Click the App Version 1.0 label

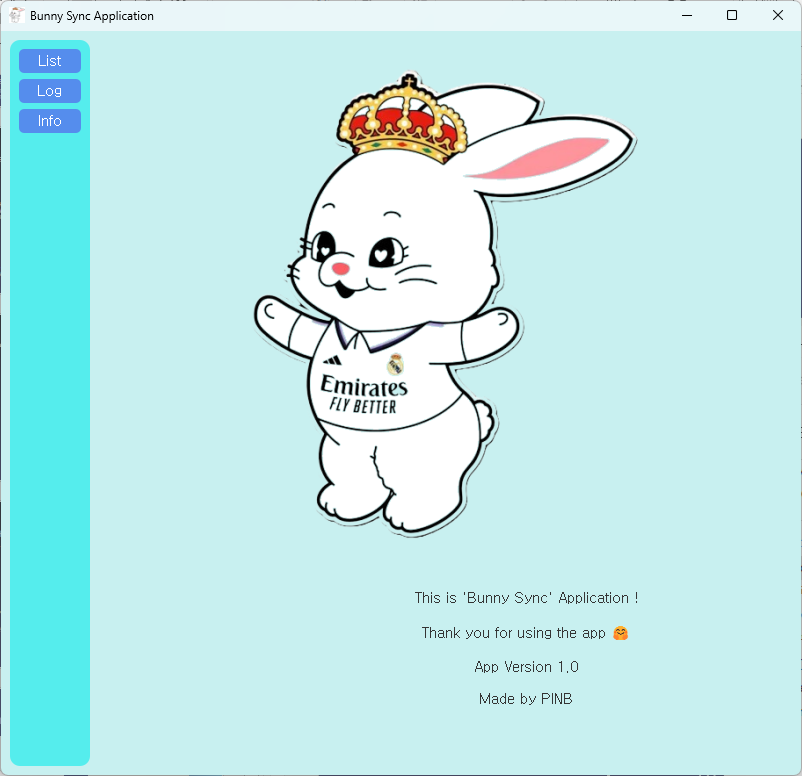pyautogui.click(x=526, y=667)
